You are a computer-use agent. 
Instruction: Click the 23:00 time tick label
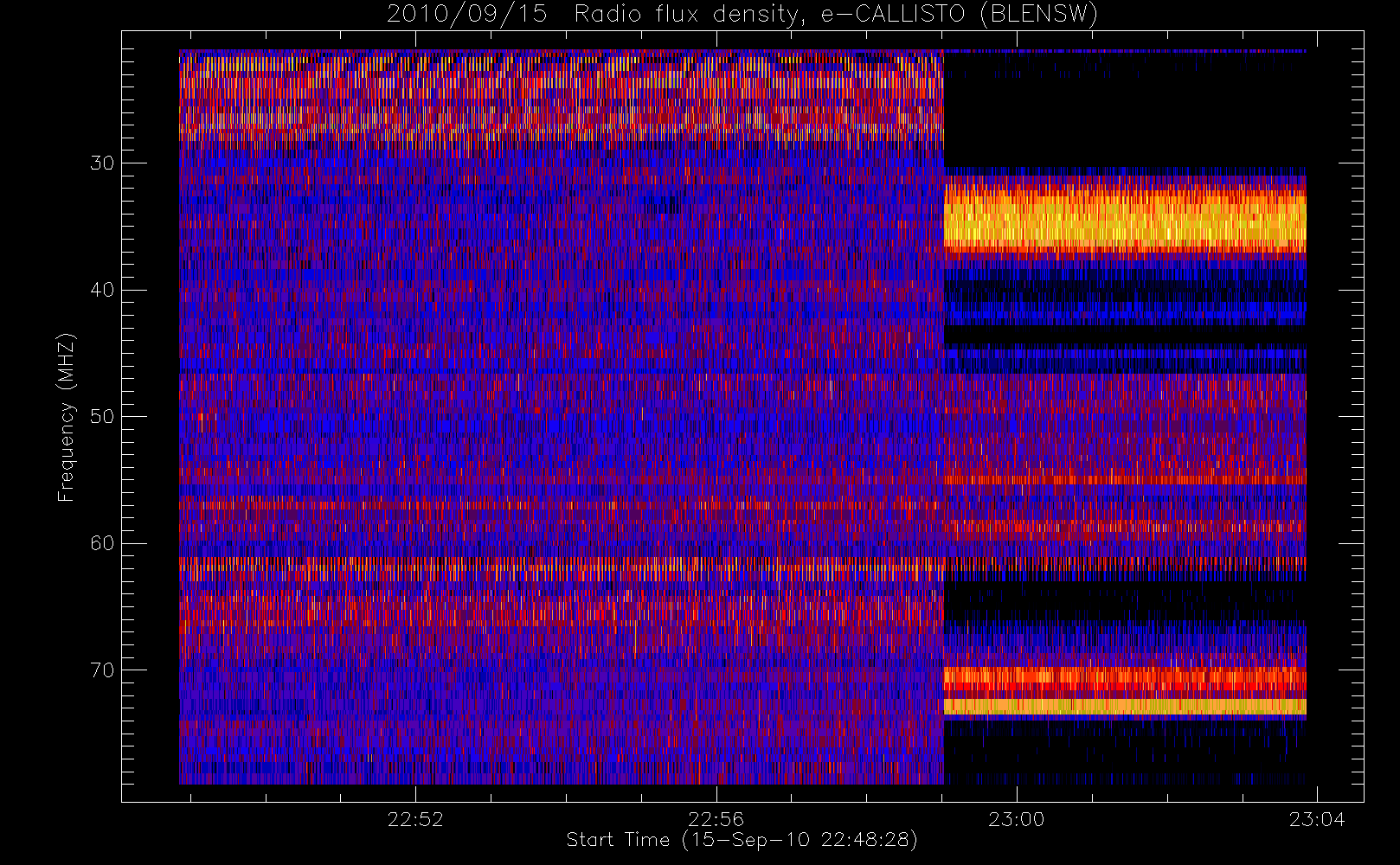1017,819
